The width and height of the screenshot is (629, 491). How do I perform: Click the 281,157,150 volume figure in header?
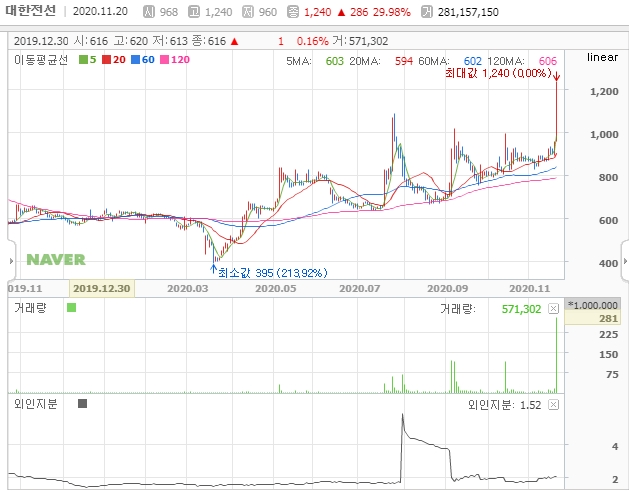tap(468, 12)
